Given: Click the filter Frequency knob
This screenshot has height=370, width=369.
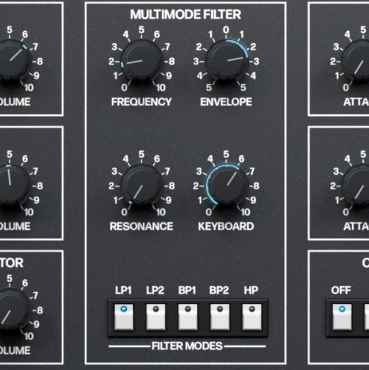Looking at the screenshot, I should 142,61.
